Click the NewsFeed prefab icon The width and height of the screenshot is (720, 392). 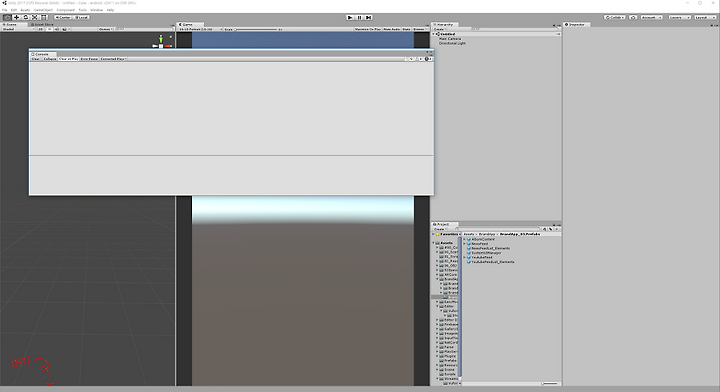pyautogui.click(x=469, y=244)
